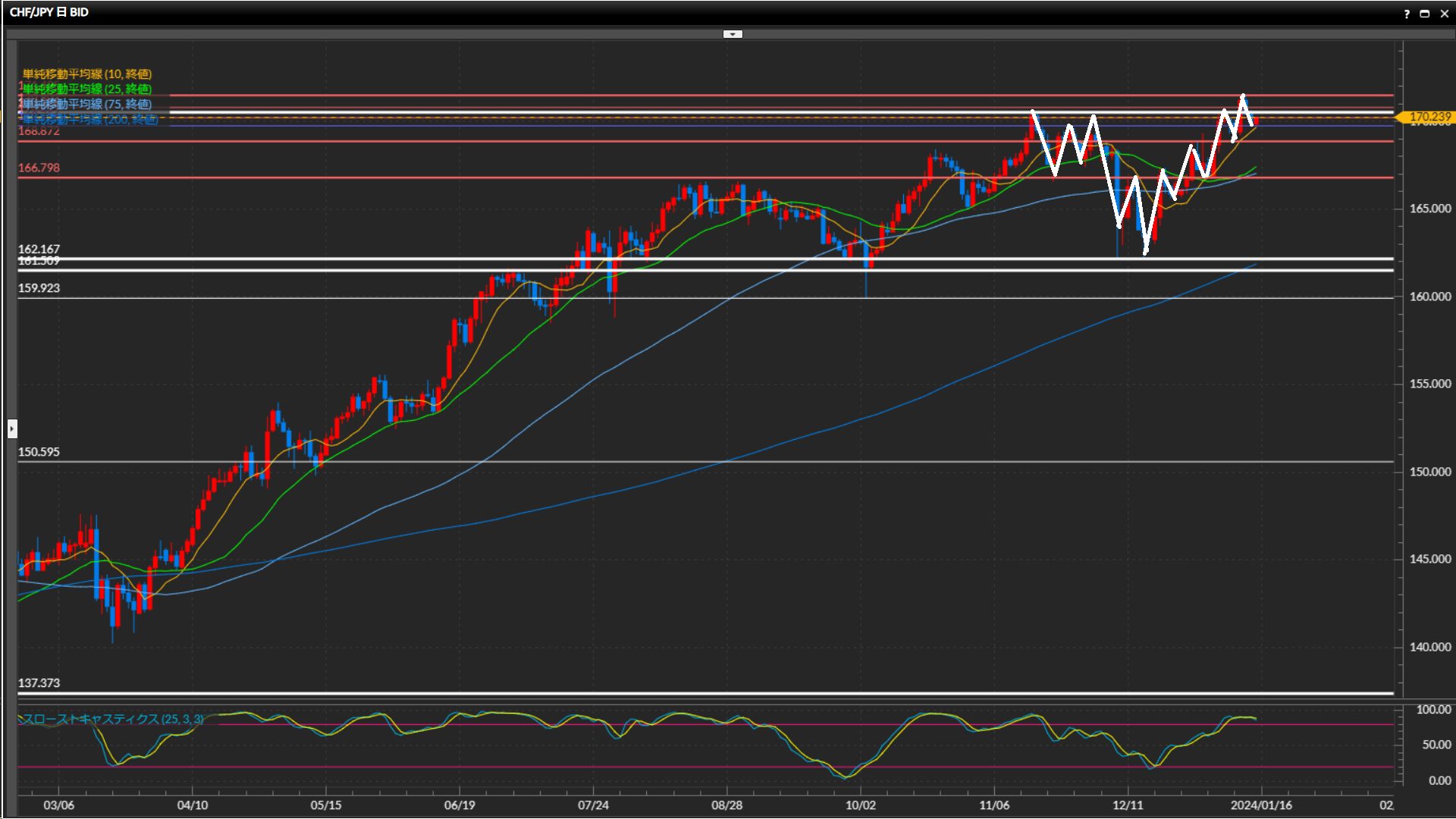Select the orange SMA (10, 終値) indicator label

pos(87,74)
